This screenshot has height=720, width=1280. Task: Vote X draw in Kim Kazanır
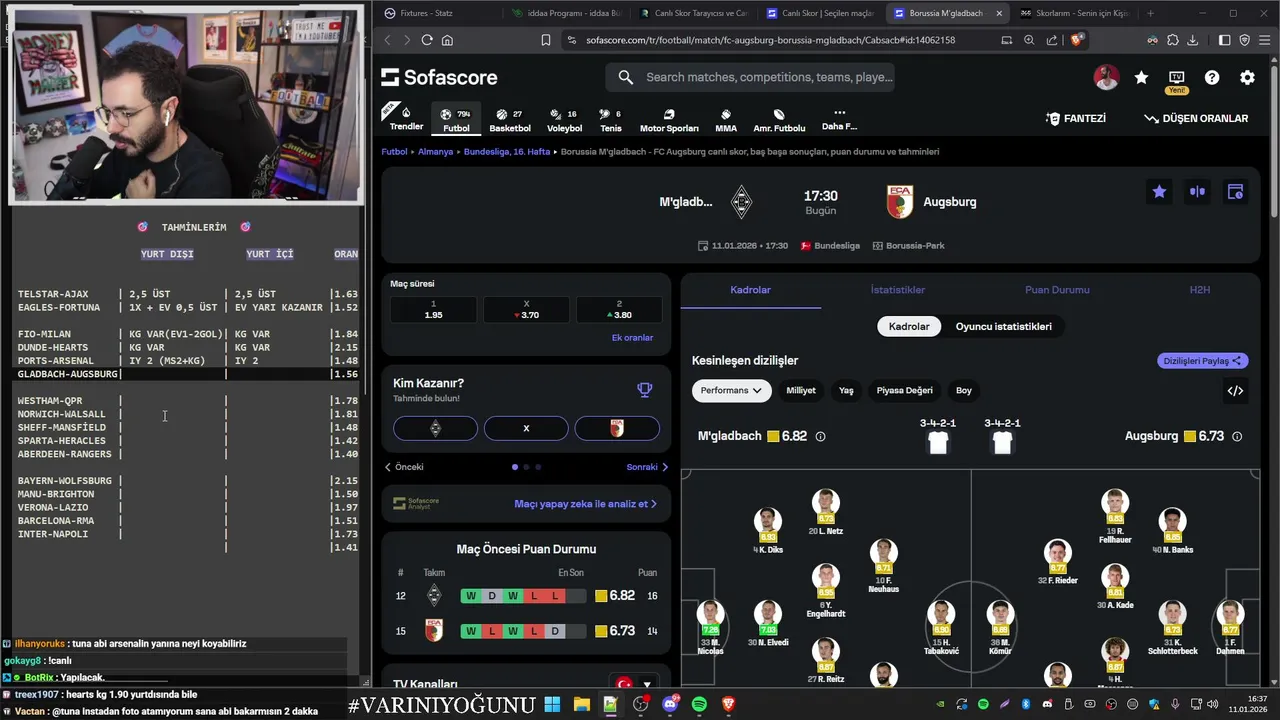tap(526, 428)
